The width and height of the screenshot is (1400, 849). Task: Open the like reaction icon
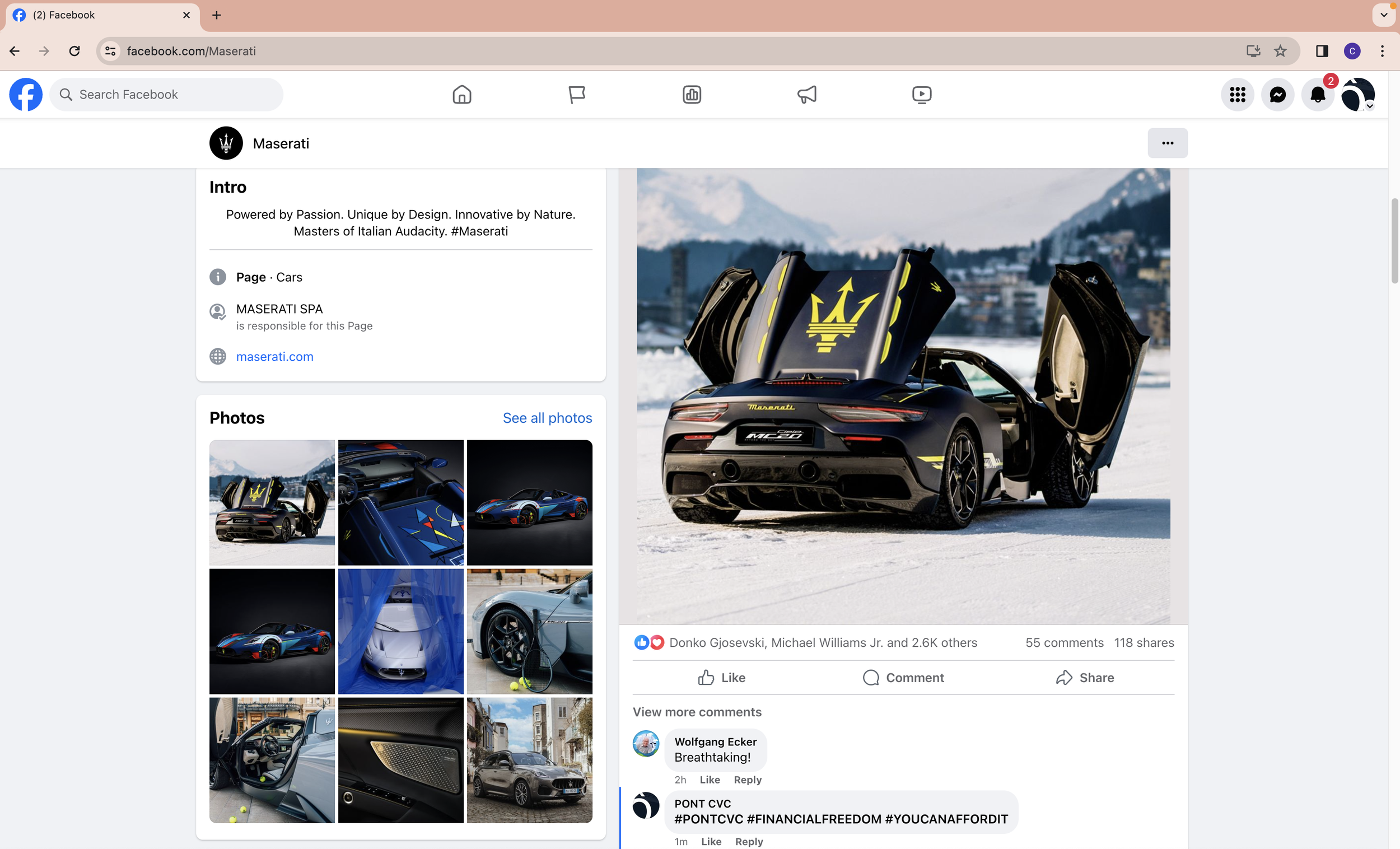click(x=641, y=643)
